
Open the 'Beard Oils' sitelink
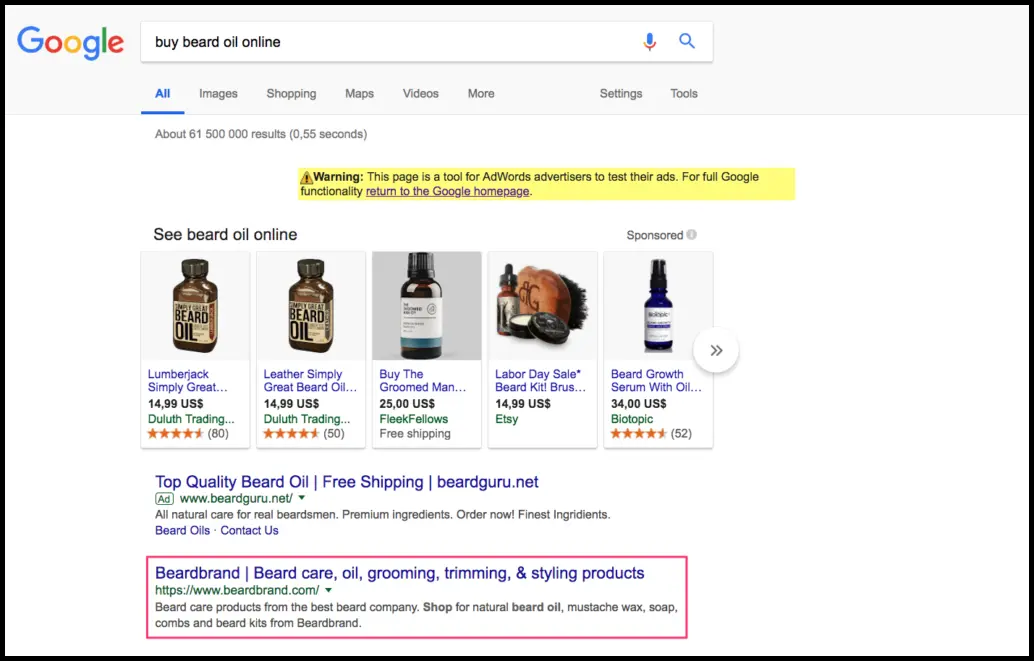(182, 530)
